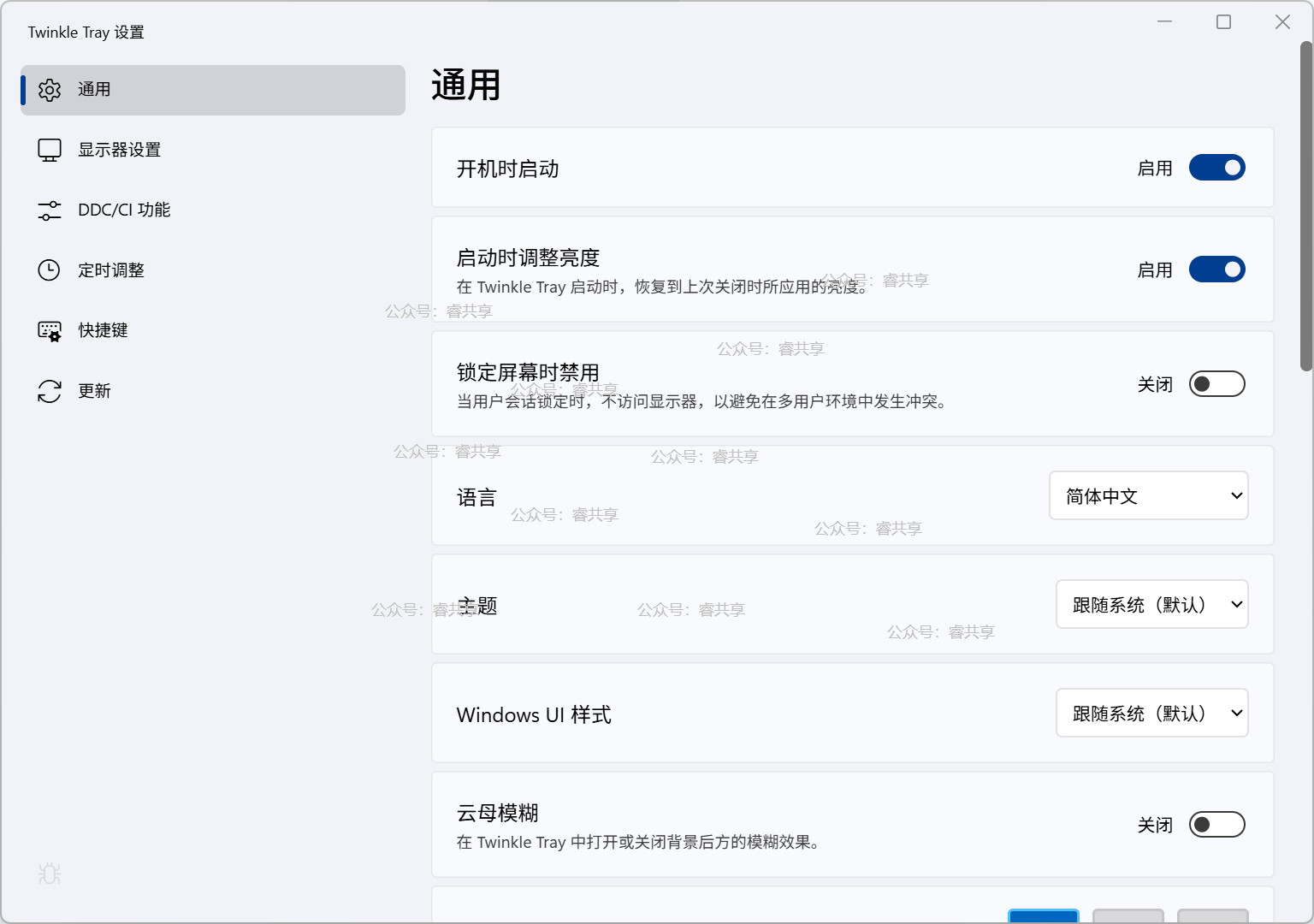Click the gear icon beside 通用

[50, 90]
